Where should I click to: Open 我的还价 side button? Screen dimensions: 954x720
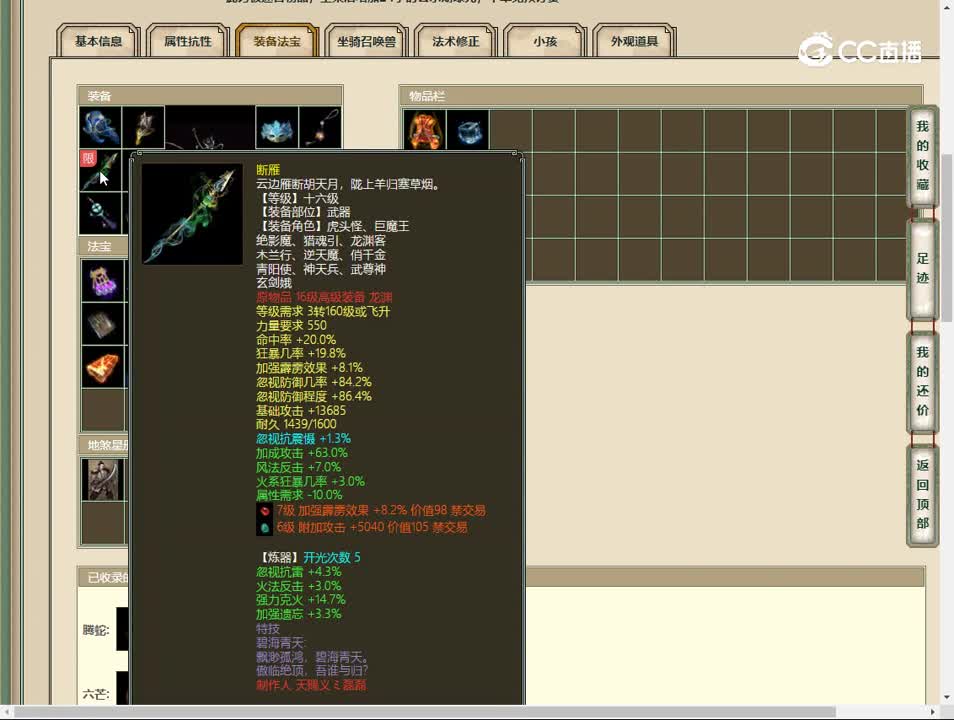pos(922,381)
